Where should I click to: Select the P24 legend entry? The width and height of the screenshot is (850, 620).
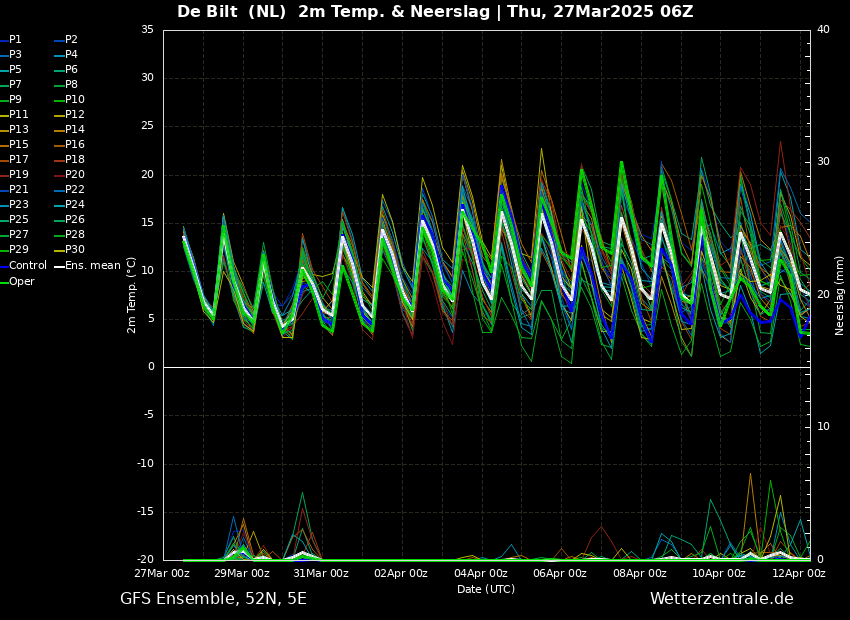pos(74,205)
